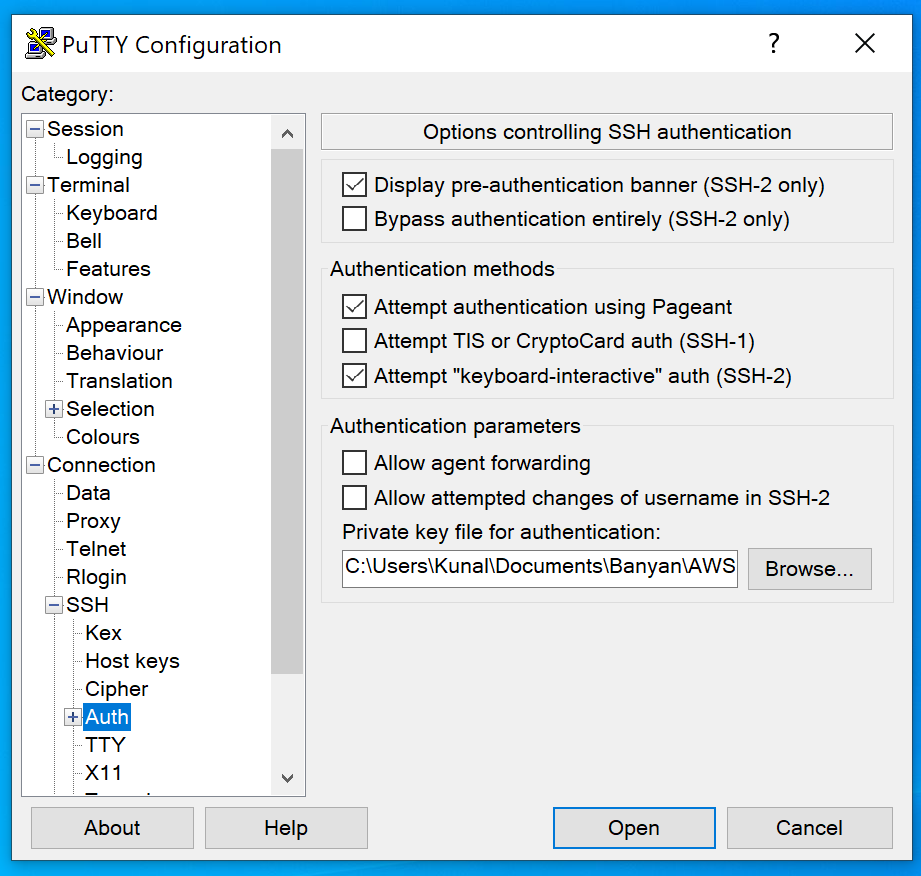Click category tree scroll up arrow

pos(287,133)
